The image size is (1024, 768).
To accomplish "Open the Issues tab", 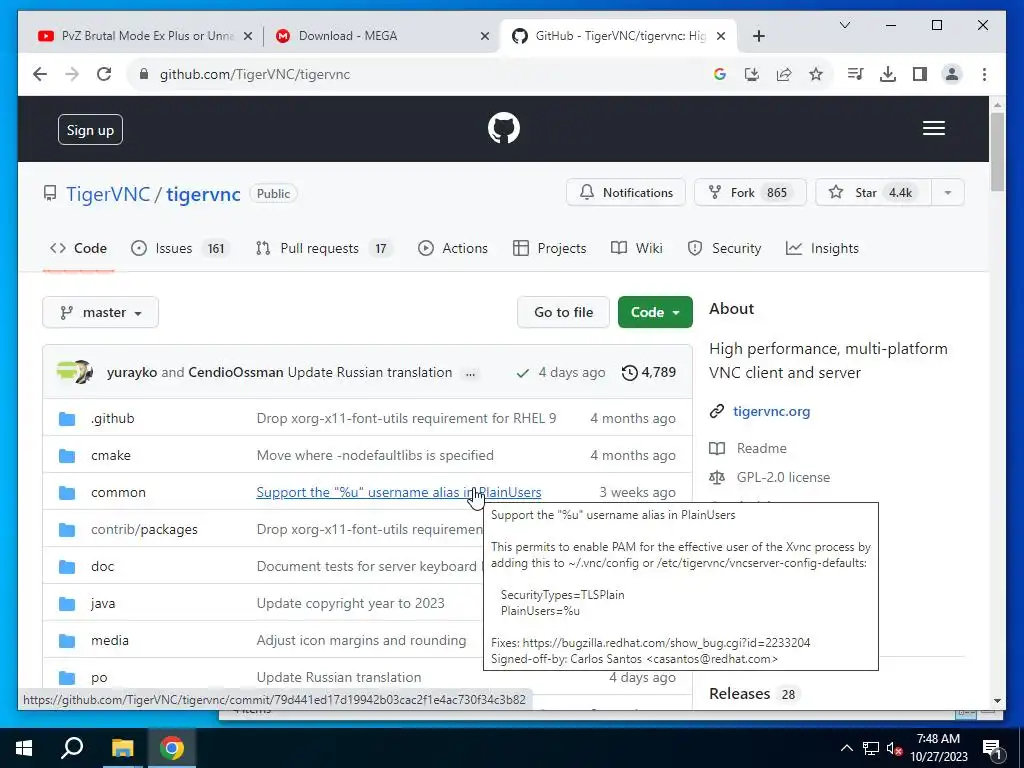I will tap(180, 248).
